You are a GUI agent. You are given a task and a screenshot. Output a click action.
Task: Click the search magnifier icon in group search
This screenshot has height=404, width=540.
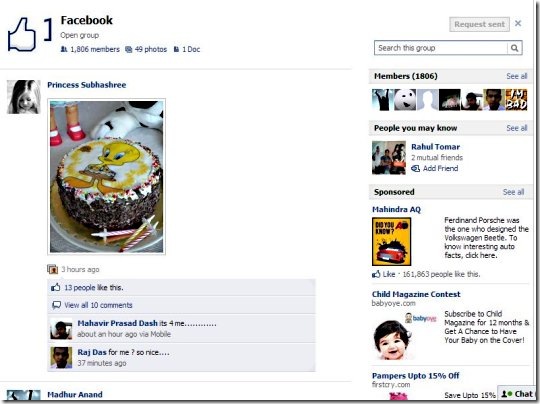(514, 48)
